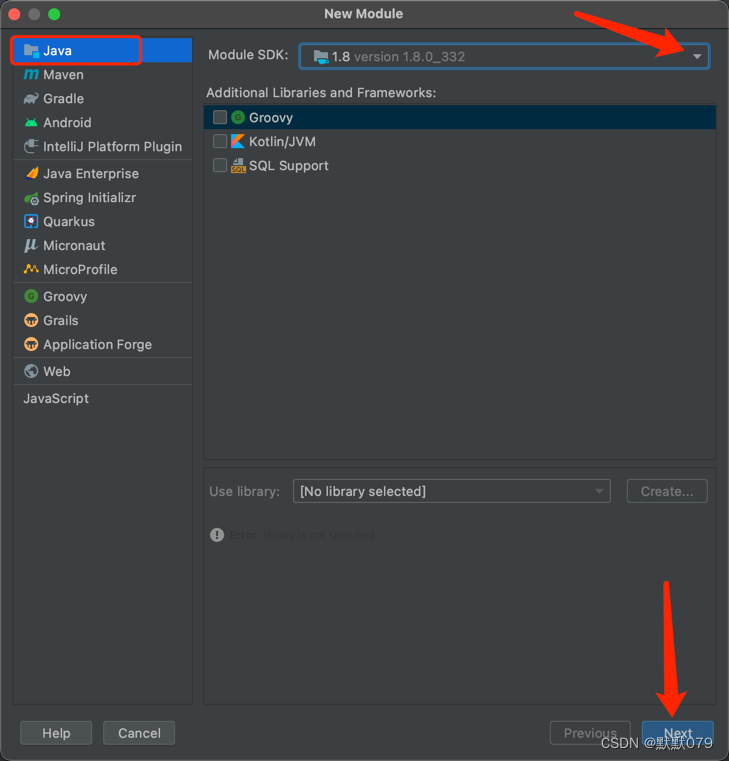Click the Android robot icon
729x761 pixels.
pyautogui.click(x=31, y=122)
